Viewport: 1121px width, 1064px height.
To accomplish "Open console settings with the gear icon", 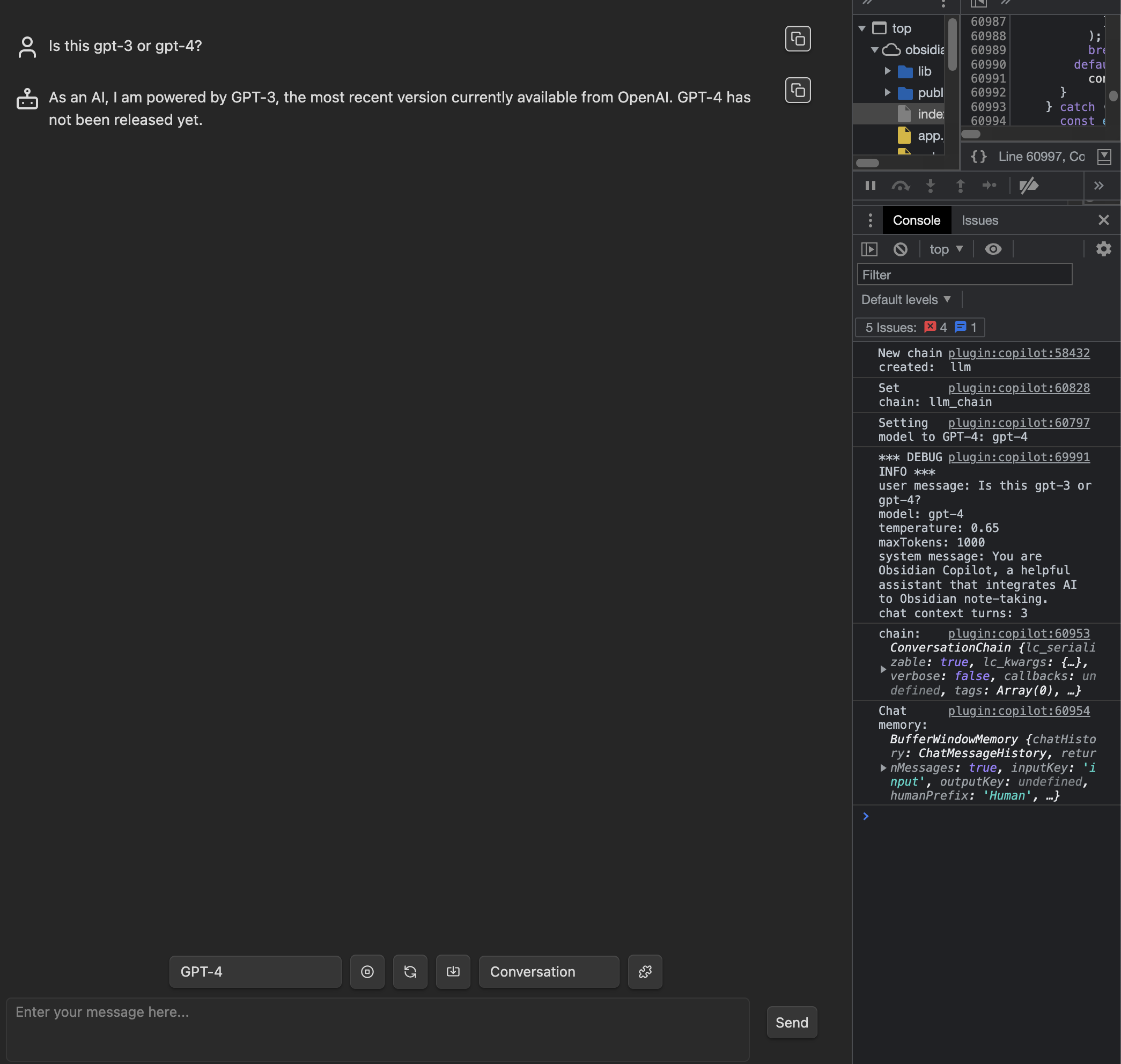I will point(1103,248).
